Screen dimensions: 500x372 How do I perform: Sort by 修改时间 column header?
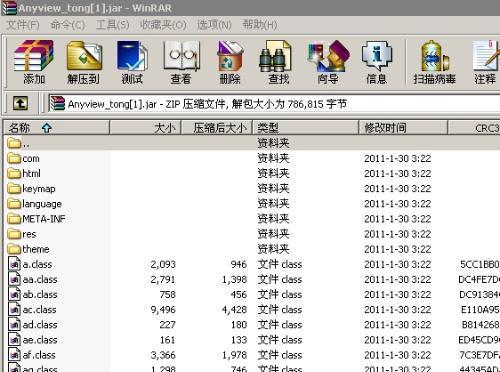pyautogui.click(x=403, y=128)
